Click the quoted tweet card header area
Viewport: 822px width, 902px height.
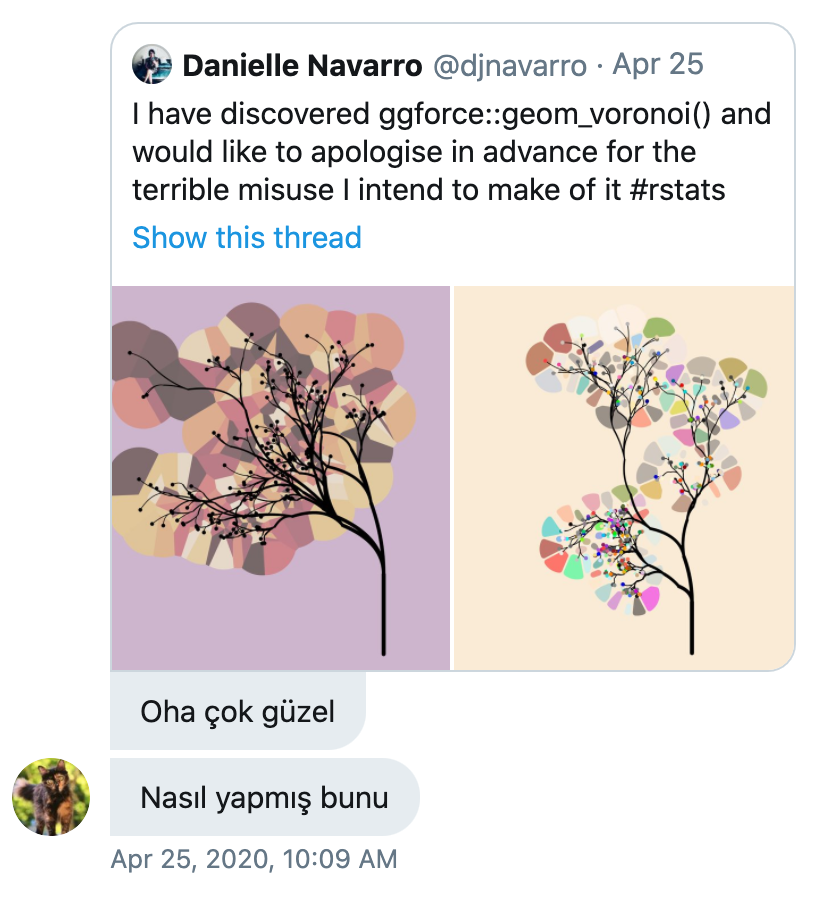[418, 65]
